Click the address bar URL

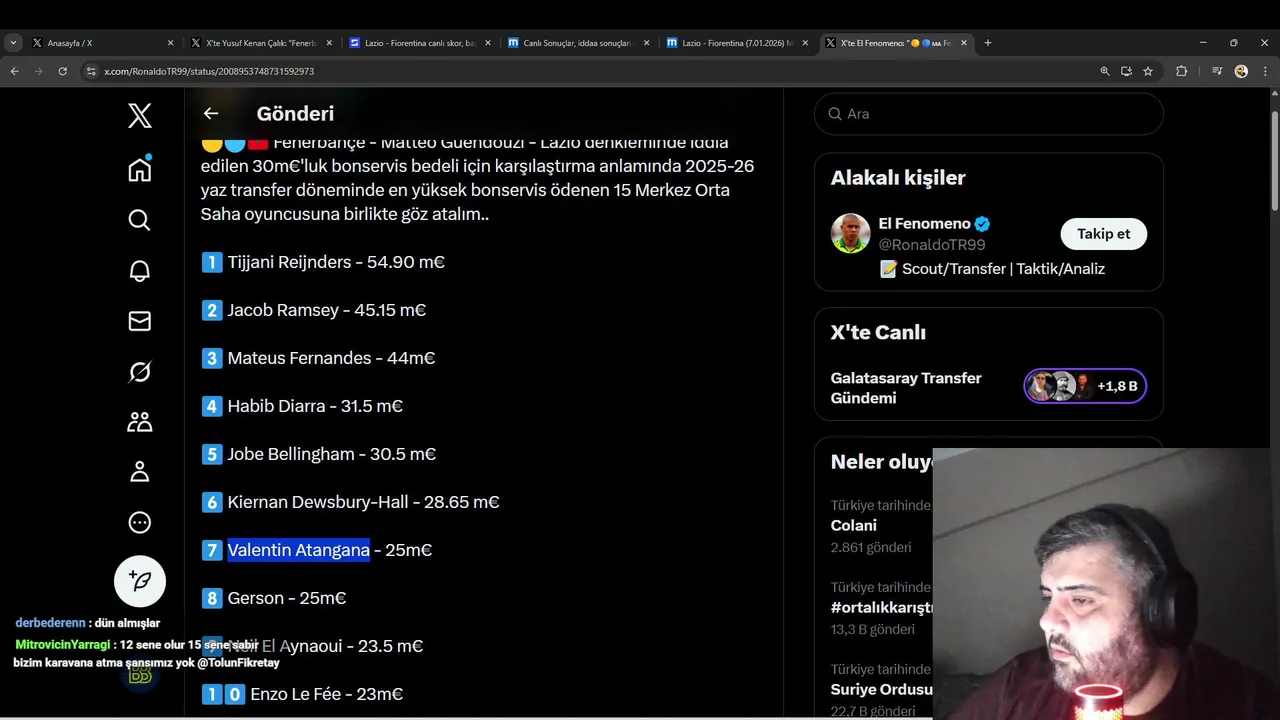(209, 71)
